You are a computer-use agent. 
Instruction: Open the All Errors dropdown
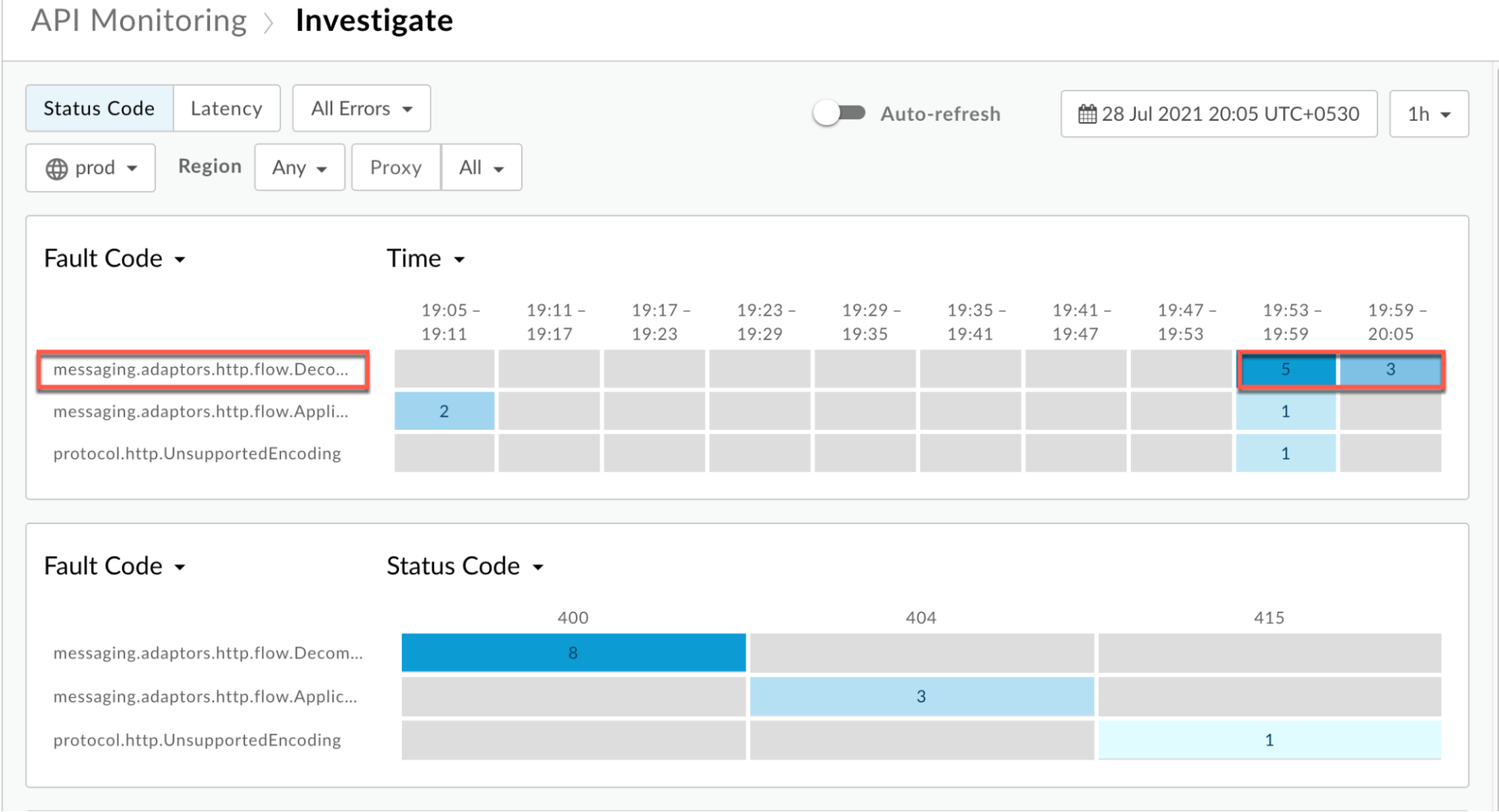click(361, 108)
